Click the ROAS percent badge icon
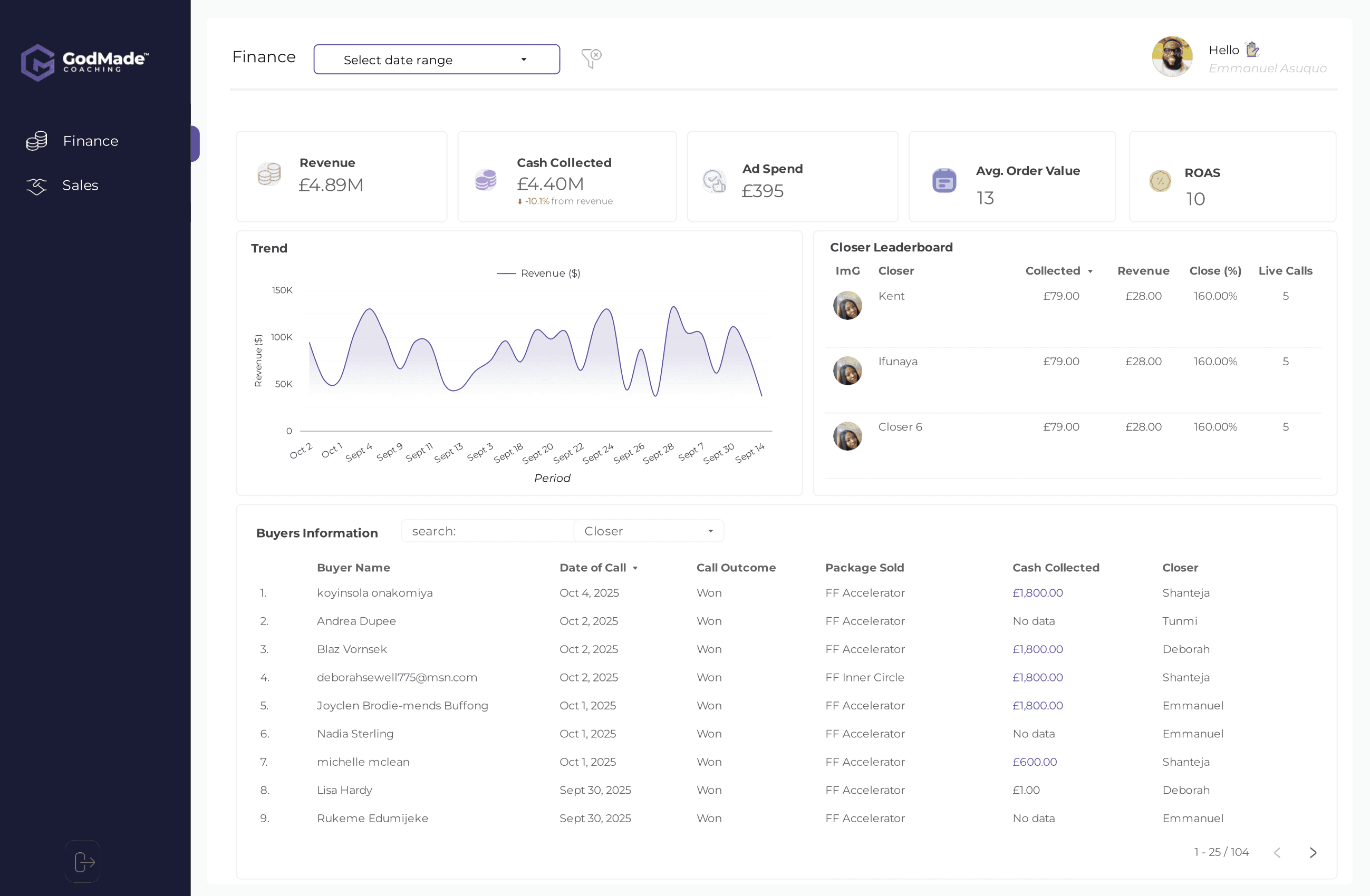 coord(1160,181)
